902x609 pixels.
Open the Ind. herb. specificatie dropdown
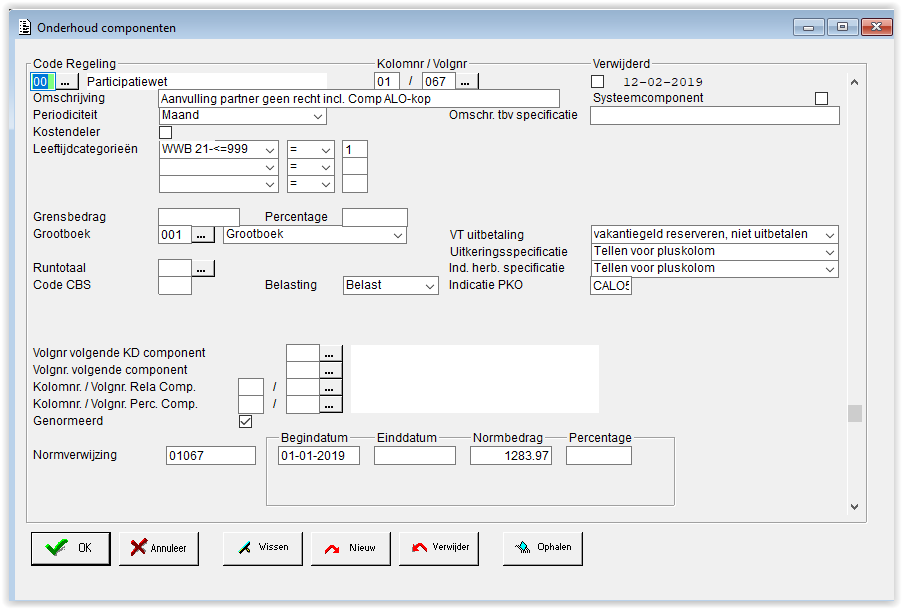714,269
